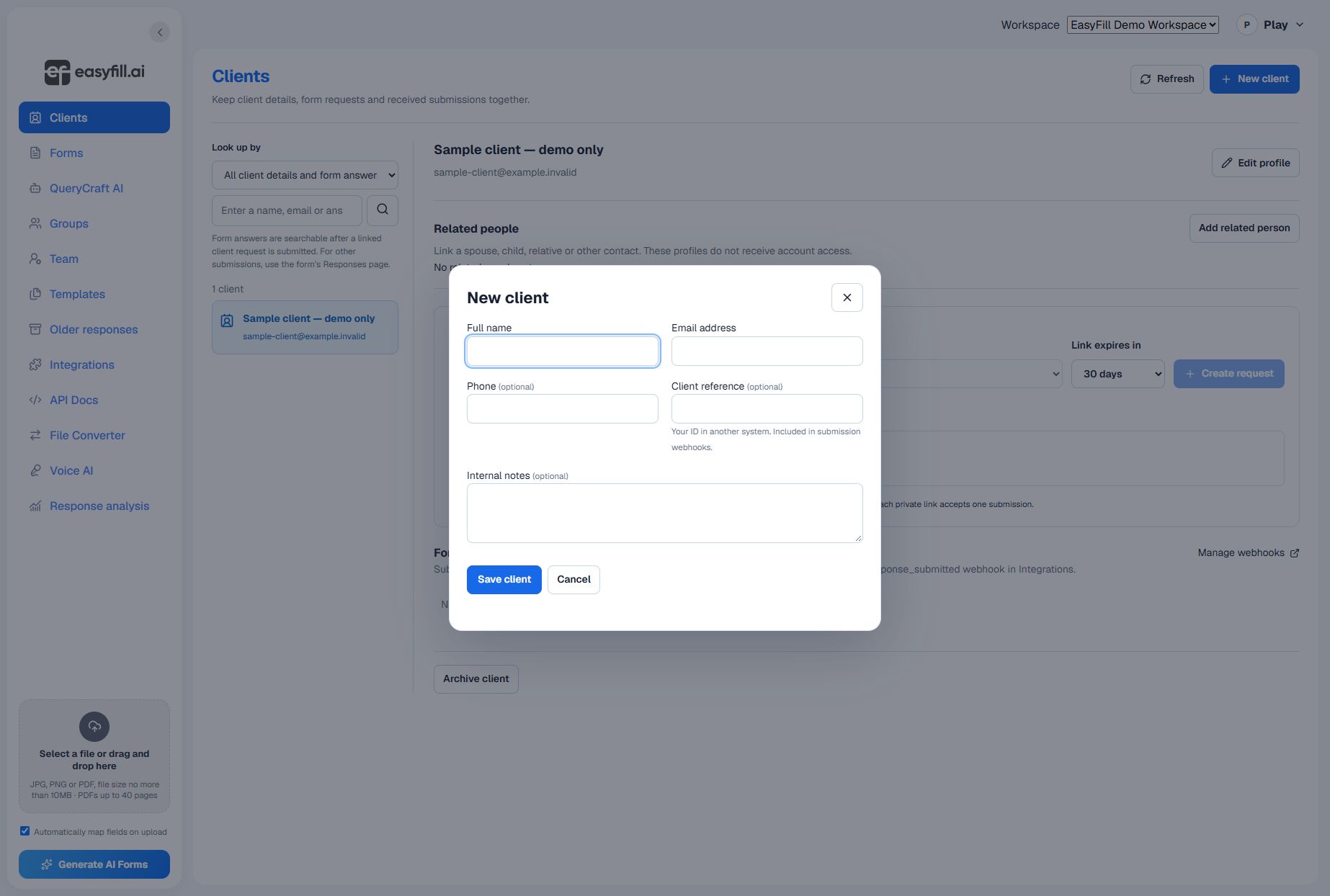Open Voice AI
1330x896 pixels.
coord(94,470)
